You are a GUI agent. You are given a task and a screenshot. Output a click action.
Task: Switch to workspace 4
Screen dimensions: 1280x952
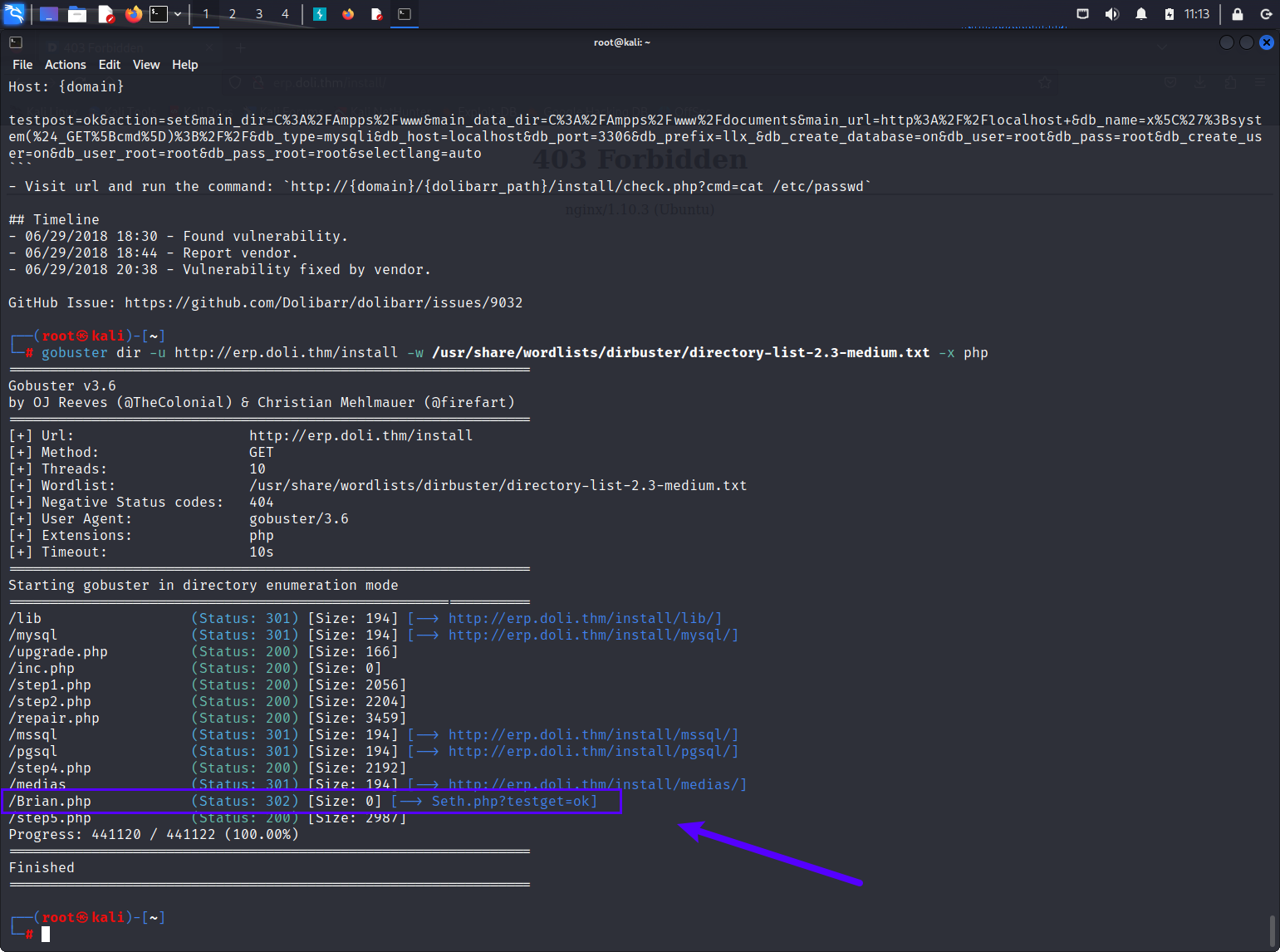pyautogui.click(x=285, y=14)
